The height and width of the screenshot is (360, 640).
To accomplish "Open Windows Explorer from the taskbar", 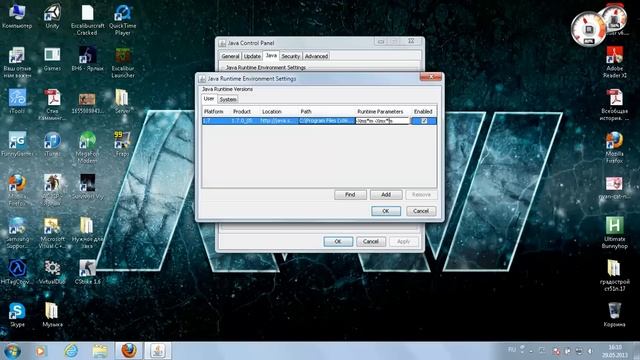I will [100, 351].
